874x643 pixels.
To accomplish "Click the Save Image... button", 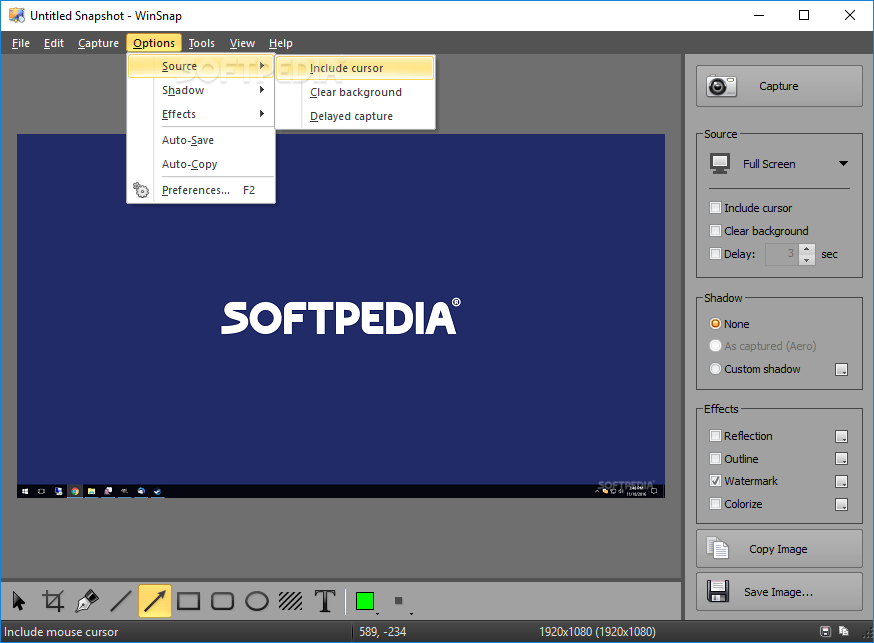I will [779, 592].
